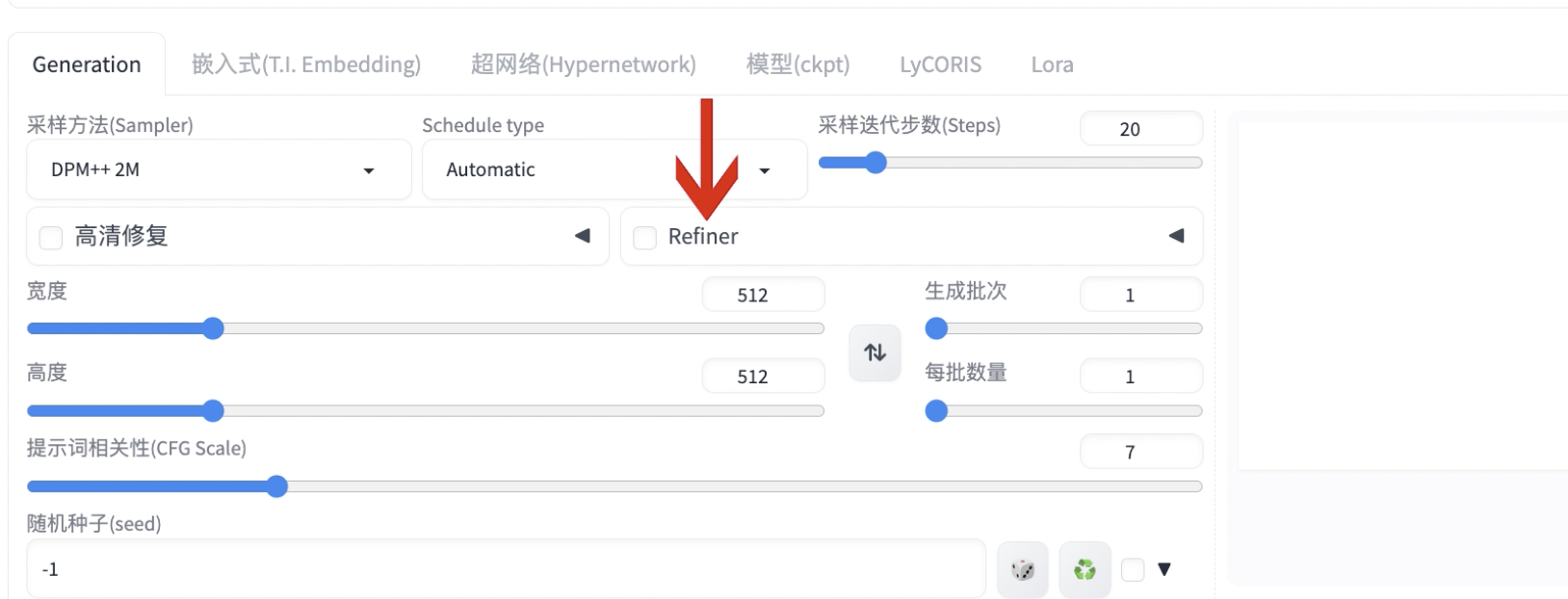1568x599 pixels.
Task: Click the dice random seed icon
Action: [1023, 569]
